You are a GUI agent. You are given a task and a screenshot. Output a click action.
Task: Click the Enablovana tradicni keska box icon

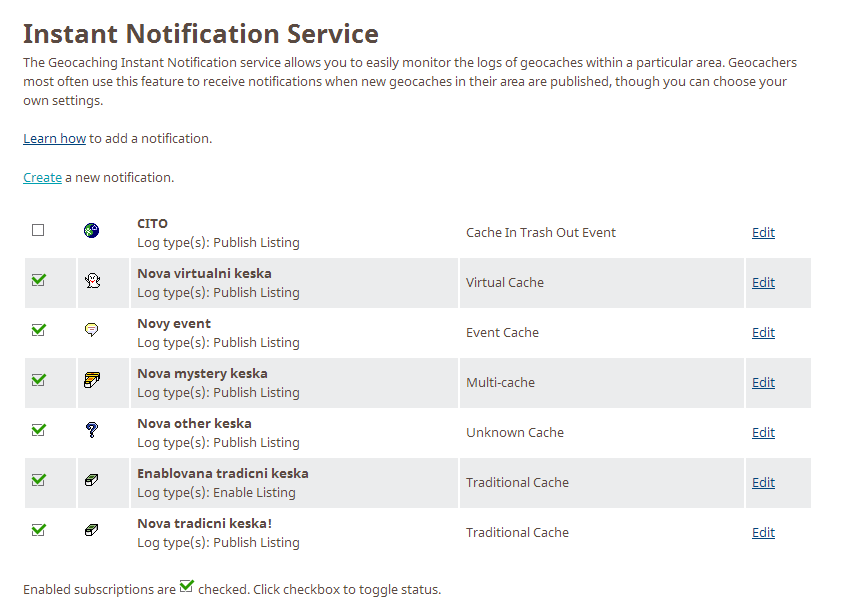point(92,480)
